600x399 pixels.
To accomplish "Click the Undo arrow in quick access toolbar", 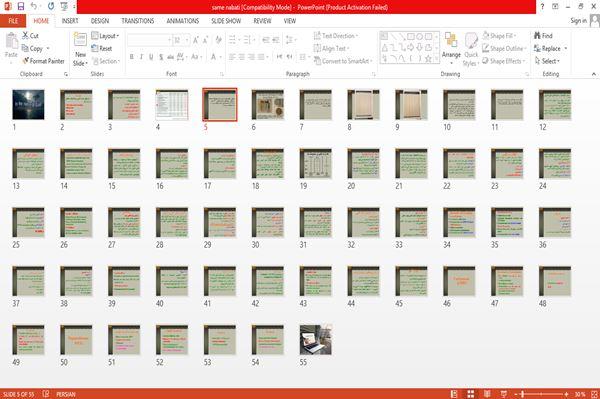I will point(34,7).
